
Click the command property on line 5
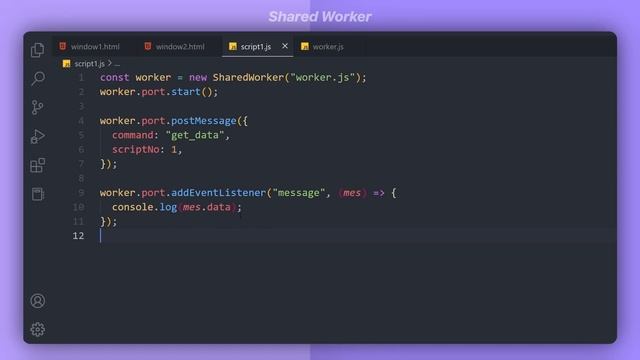tap(133, 135)
